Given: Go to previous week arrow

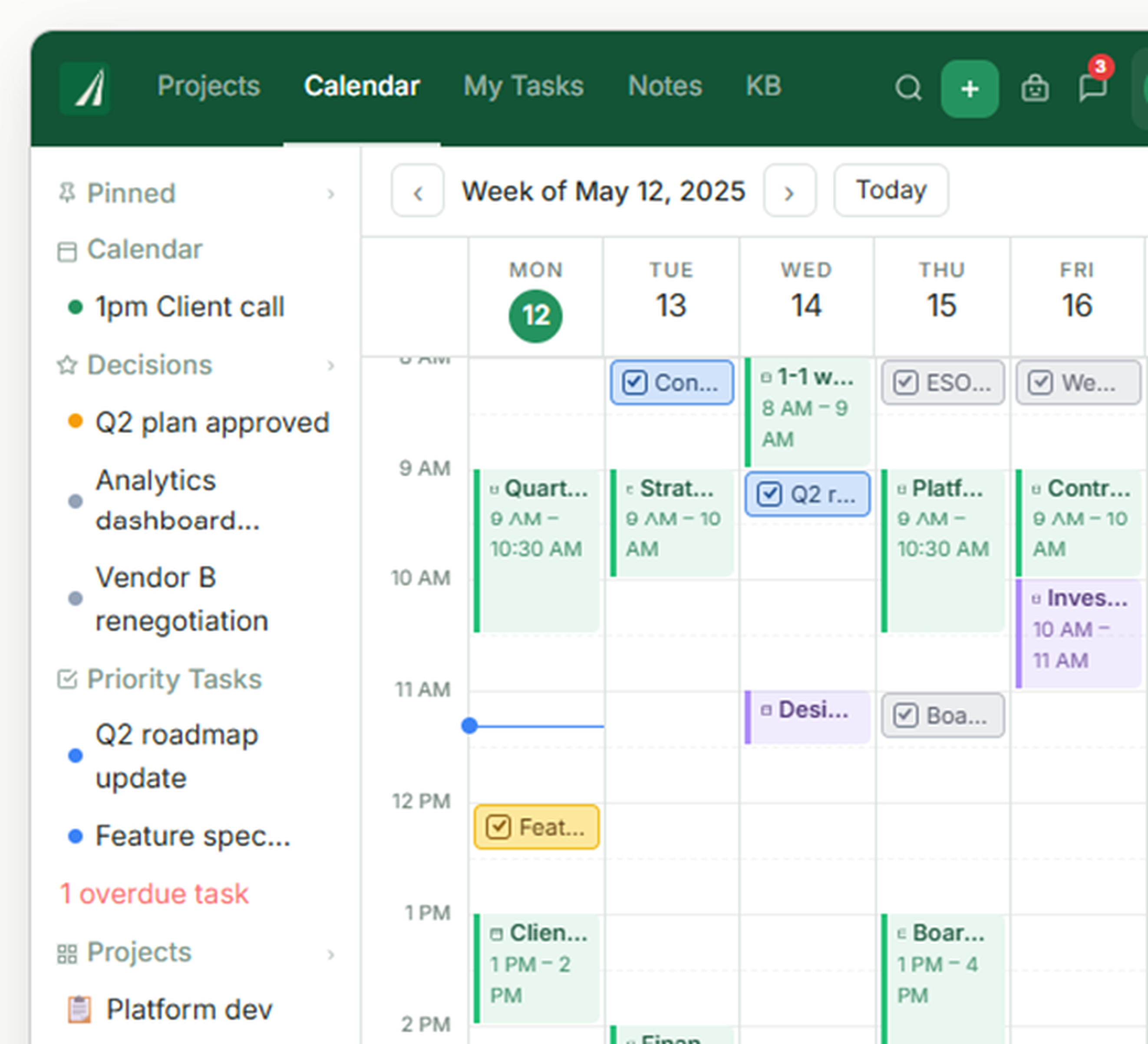Looking at the screenshot, I should coord(417,191).
